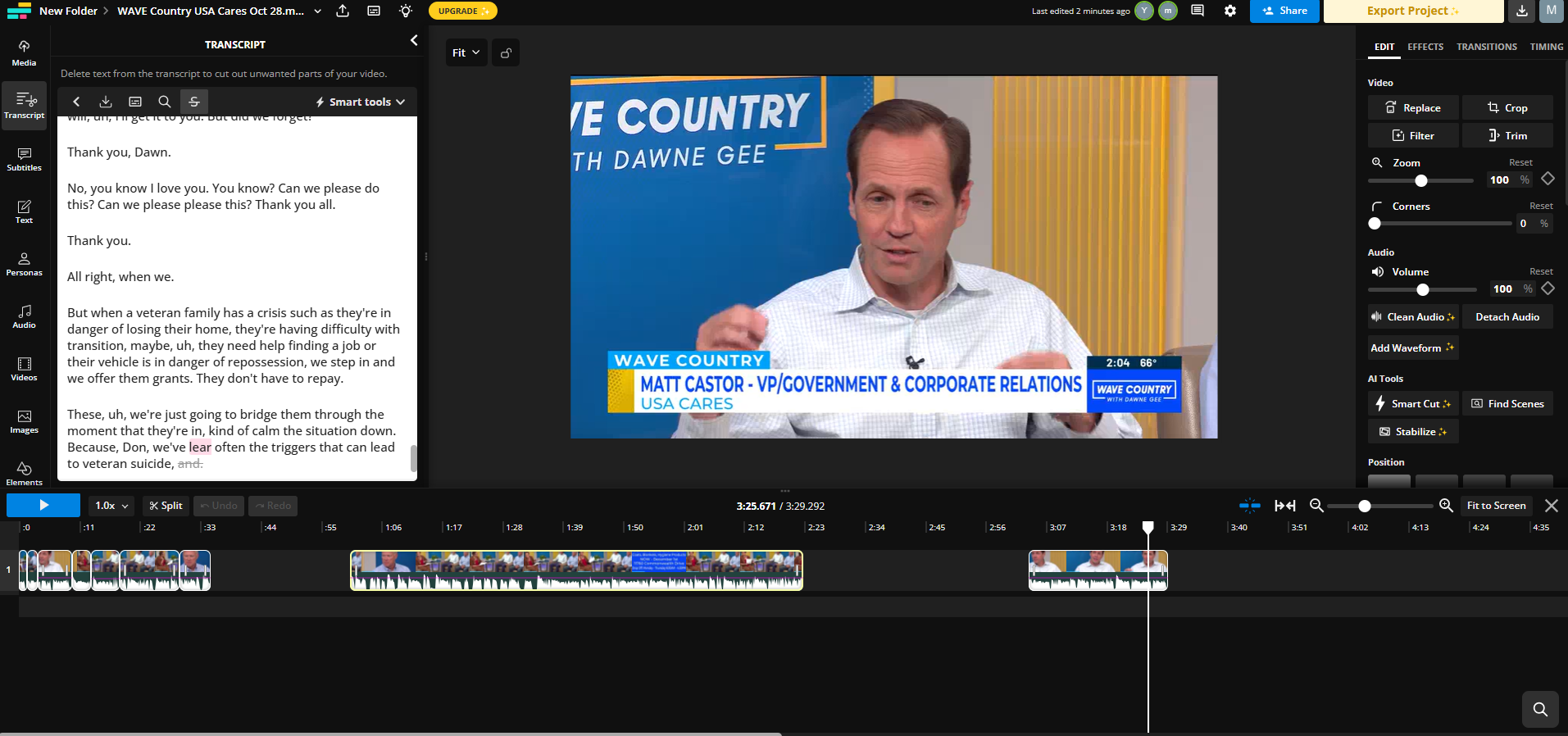Click the lightbulb tips icon
The height and width of the screenshot is (736, 1568).
click(406, 11)
